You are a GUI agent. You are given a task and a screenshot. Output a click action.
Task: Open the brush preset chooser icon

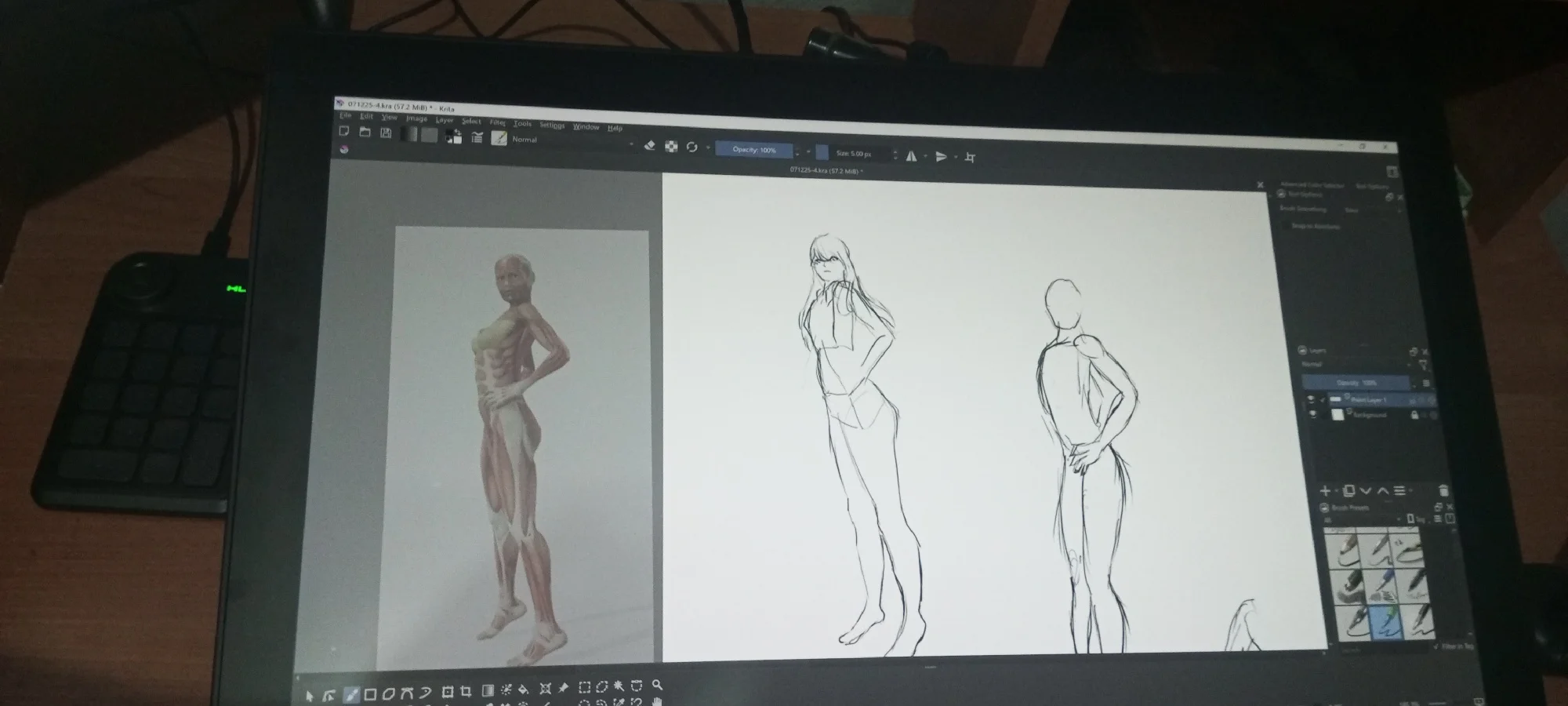pyautogui.click(x=499, y=138)
